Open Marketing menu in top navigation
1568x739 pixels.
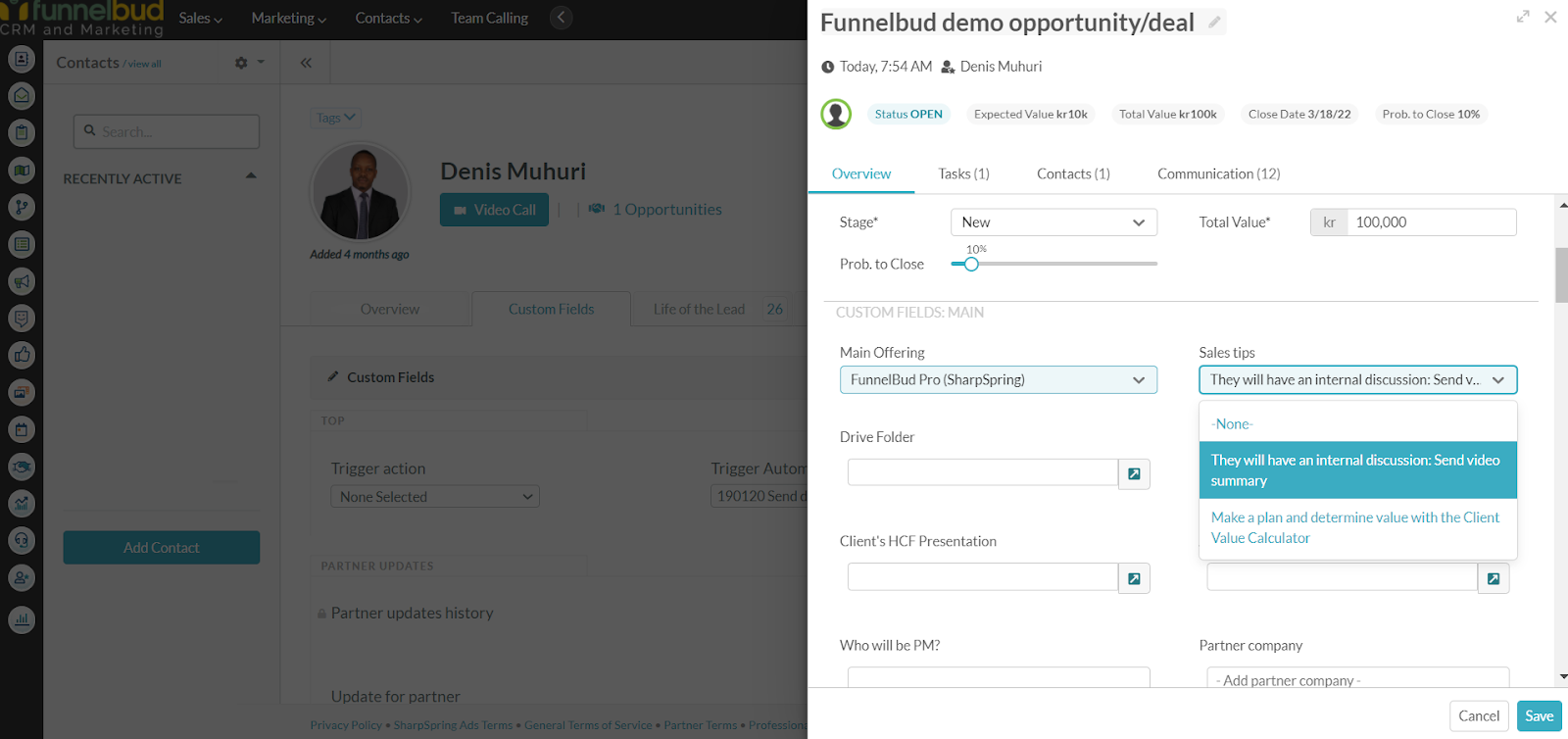(288, 18)
